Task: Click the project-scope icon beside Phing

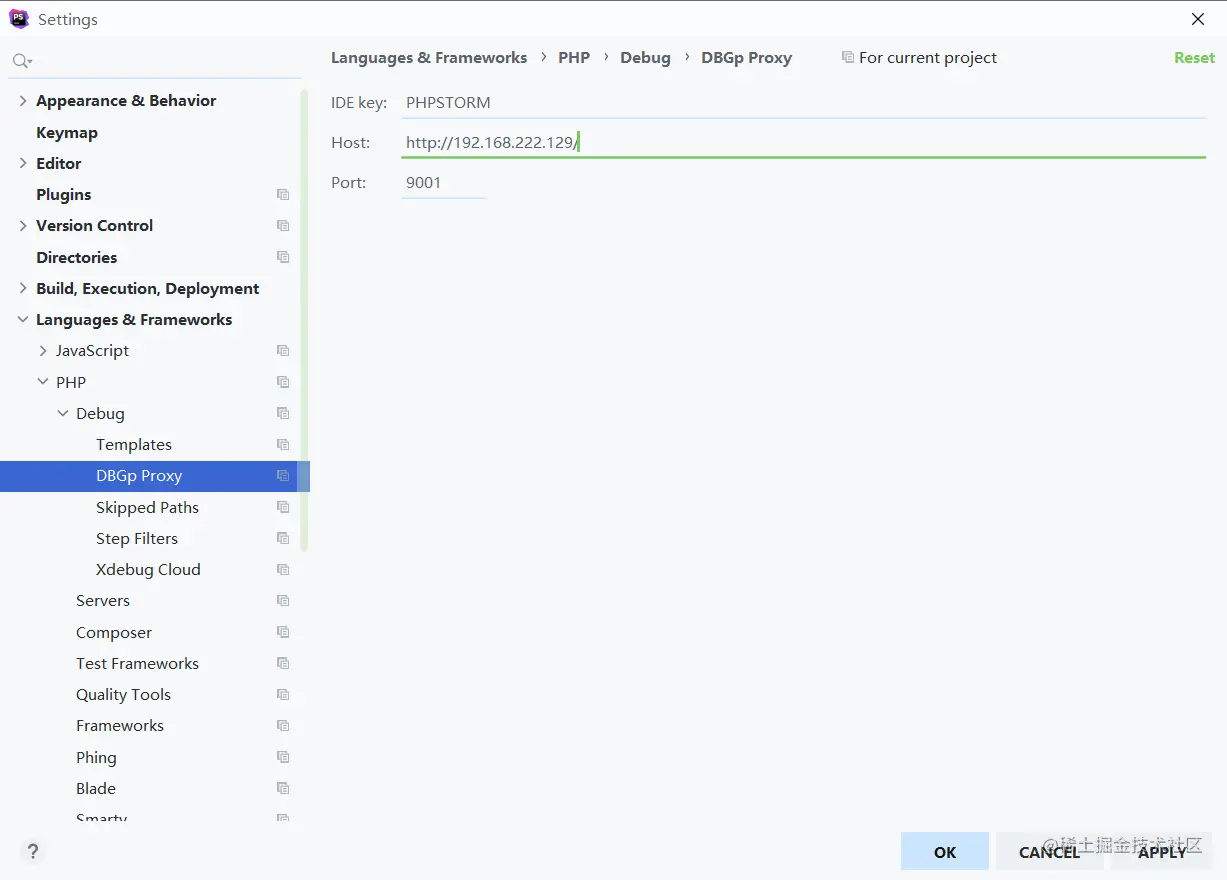Action: 283,757
